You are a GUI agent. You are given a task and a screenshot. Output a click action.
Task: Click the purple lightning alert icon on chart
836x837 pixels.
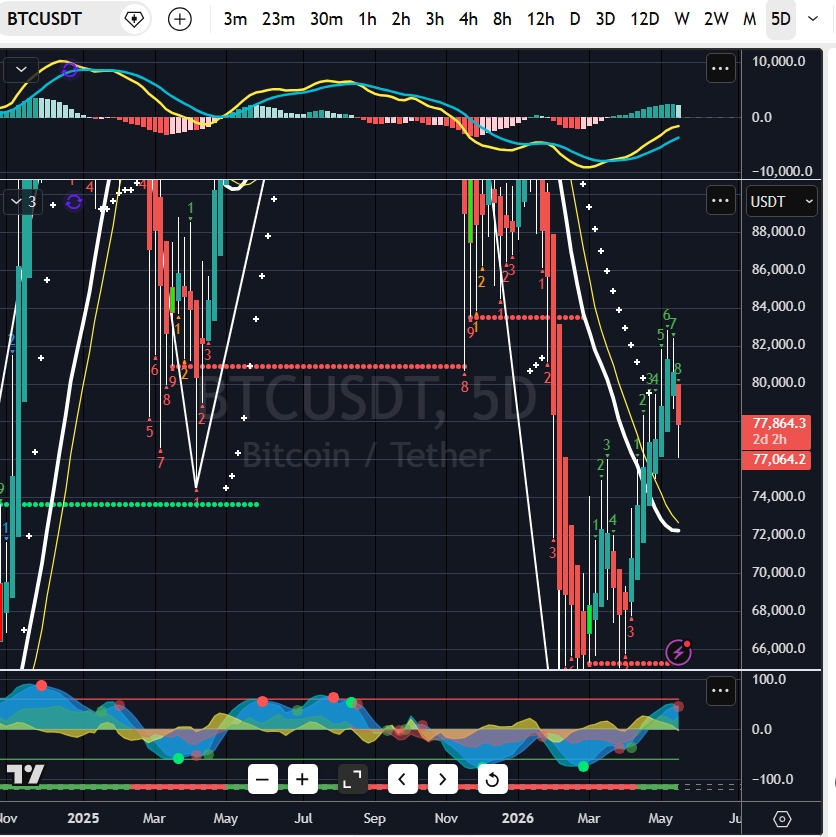click(679, 652)
